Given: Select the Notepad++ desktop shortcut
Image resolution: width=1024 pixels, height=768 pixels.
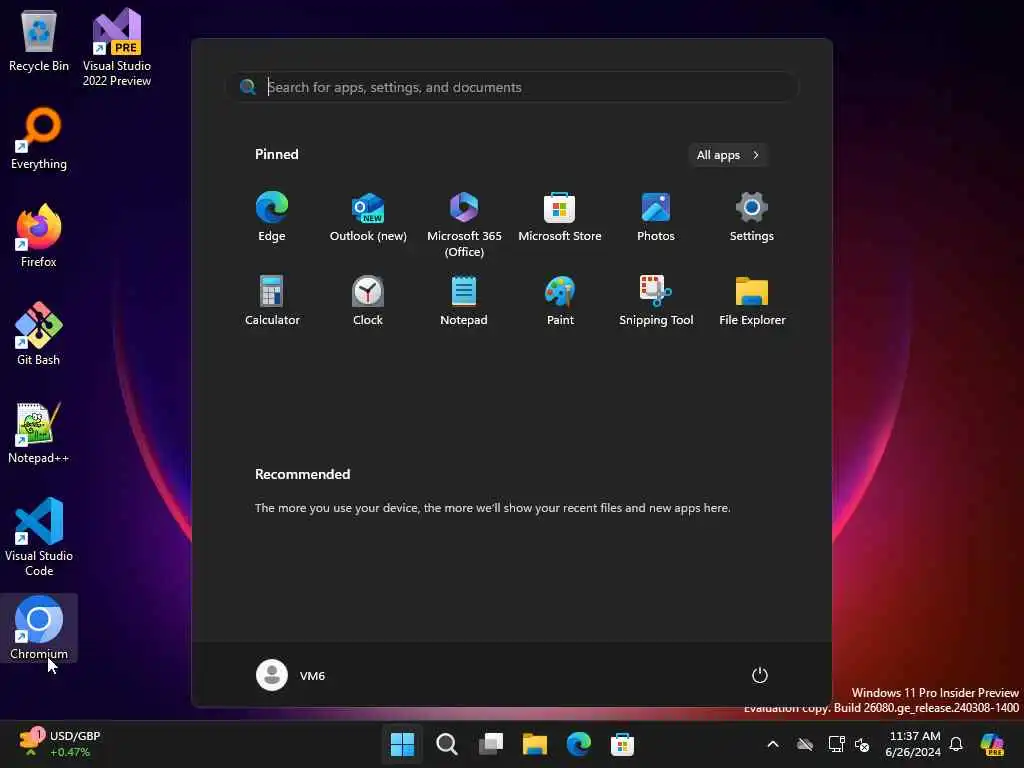Looking at the screenshot, I should (x=39, y=432).
